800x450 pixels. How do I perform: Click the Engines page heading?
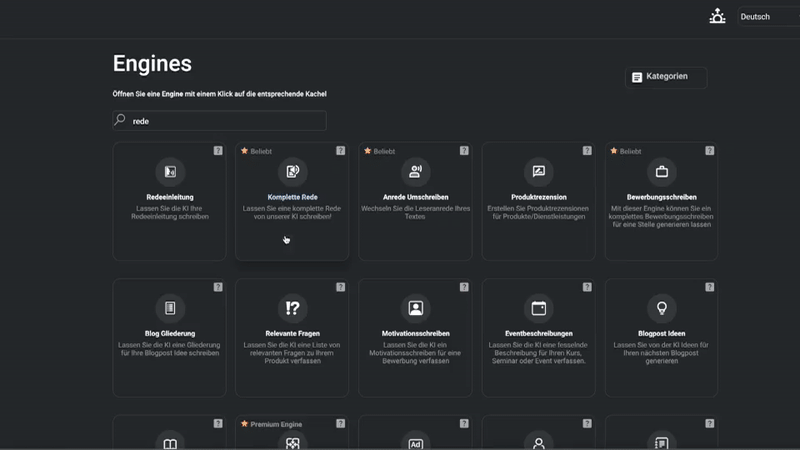point(152,64)
